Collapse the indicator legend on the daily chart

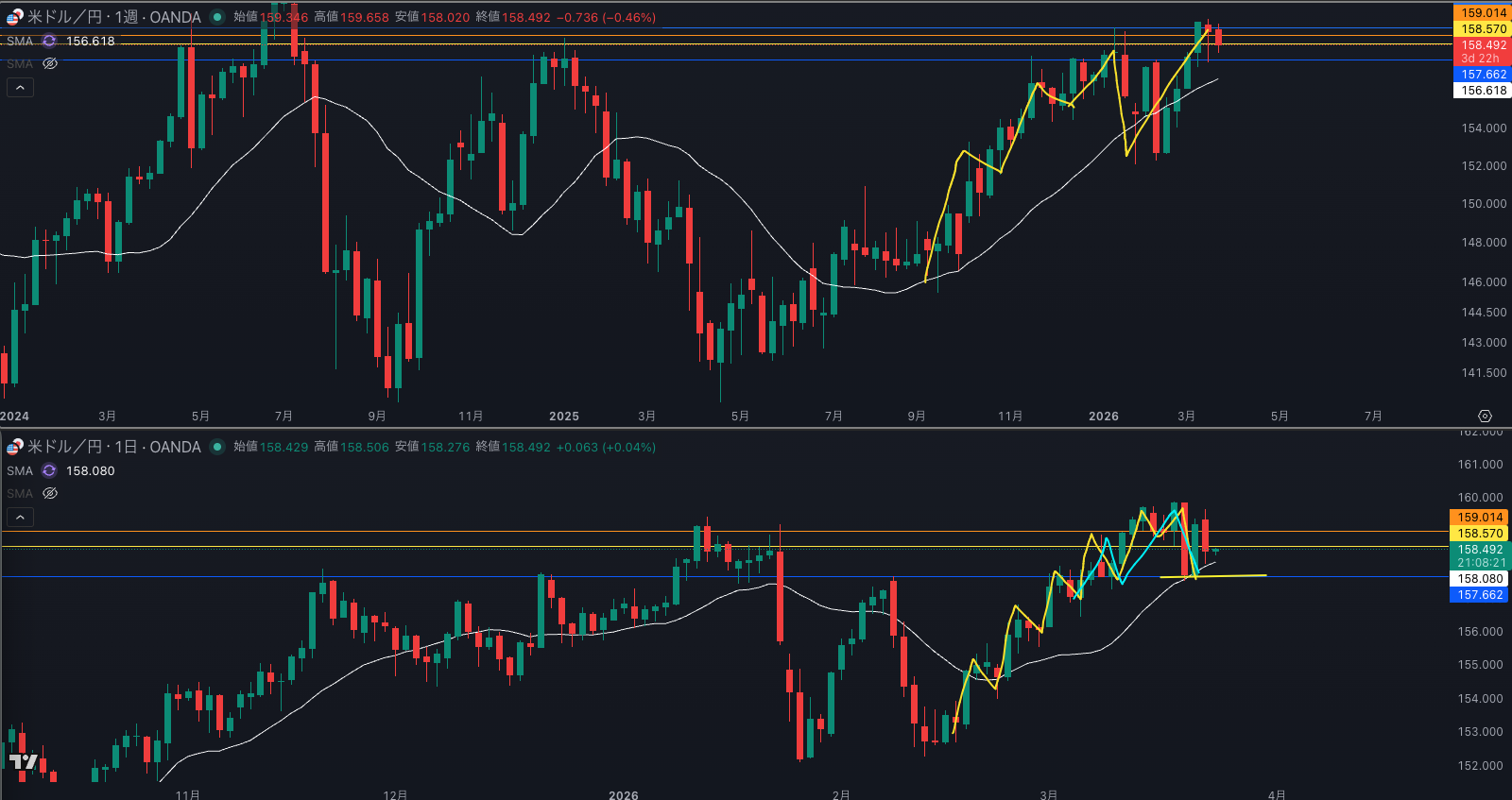[x=20, y=517]
